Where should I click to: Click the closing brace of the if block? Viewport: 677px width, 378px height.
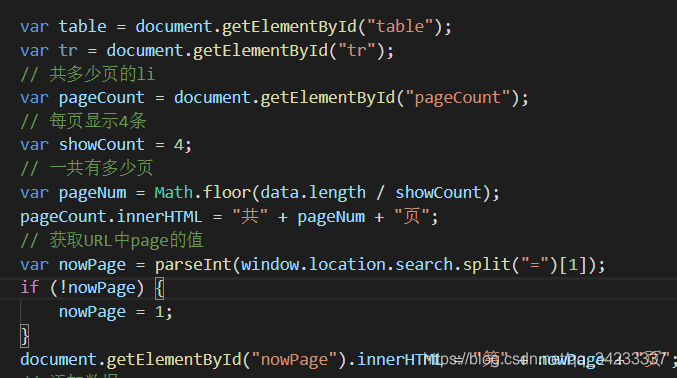pyautogui.click(x=25, y=336)
